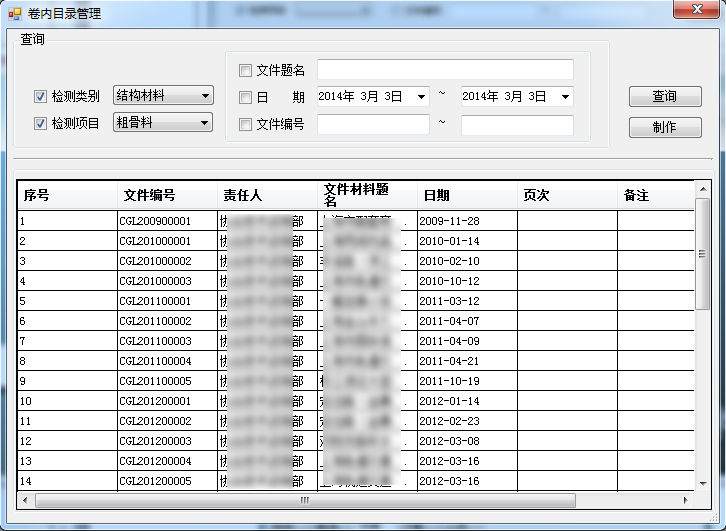Open the end date picker dropdown
Image resolution: width=726 pixels, height=531 pixels.
pyautogui.click(x=565, y=97)
